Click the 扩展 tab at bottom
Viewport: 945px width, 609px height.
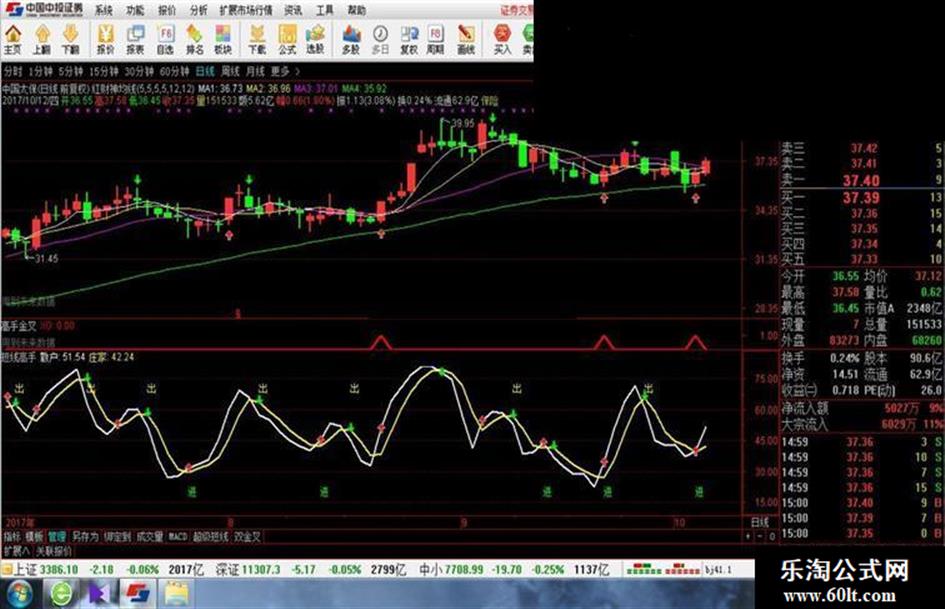[16, 551]
